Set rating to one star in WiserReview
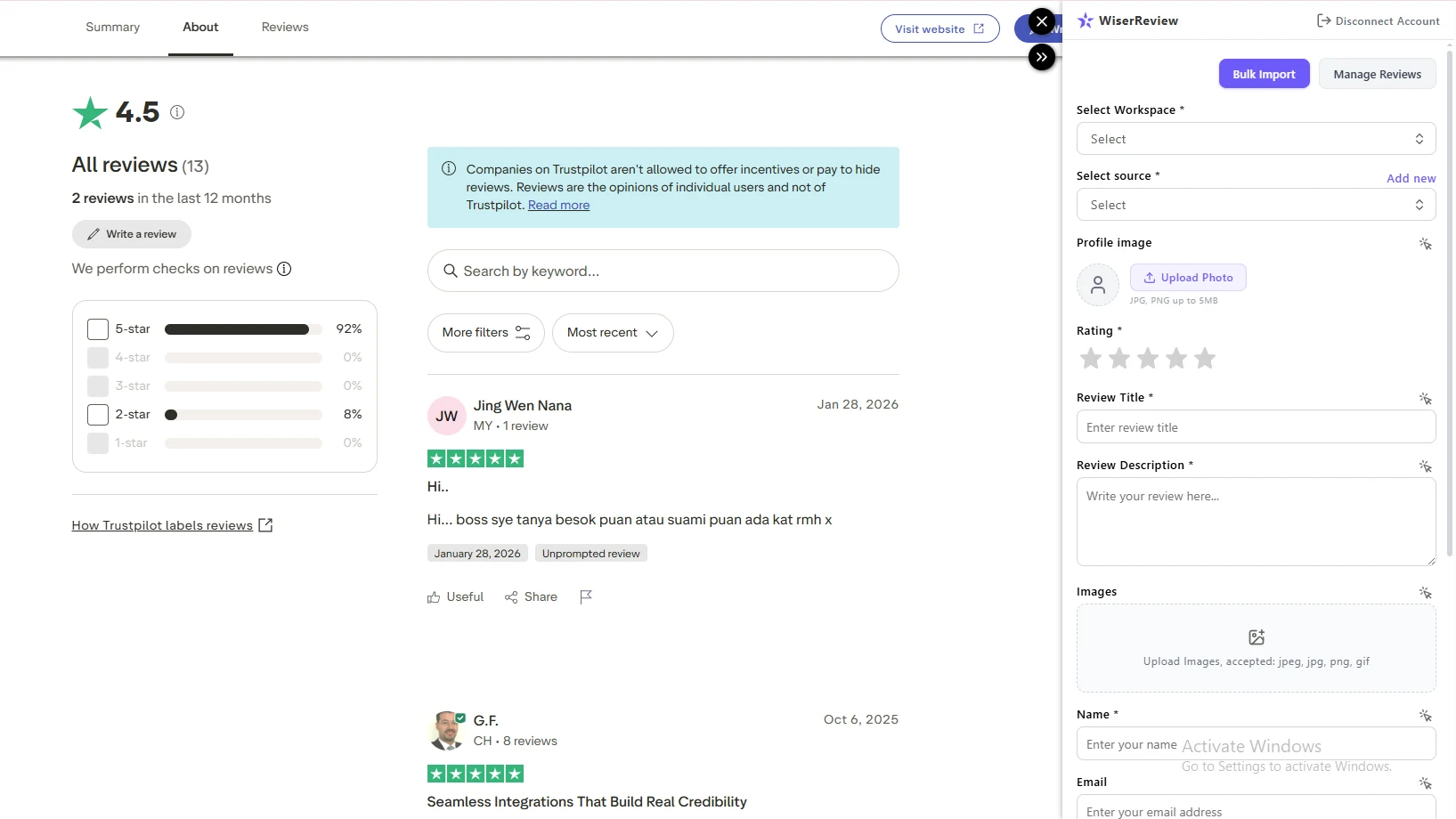1456x819 pixels. tap(1091, 358)
